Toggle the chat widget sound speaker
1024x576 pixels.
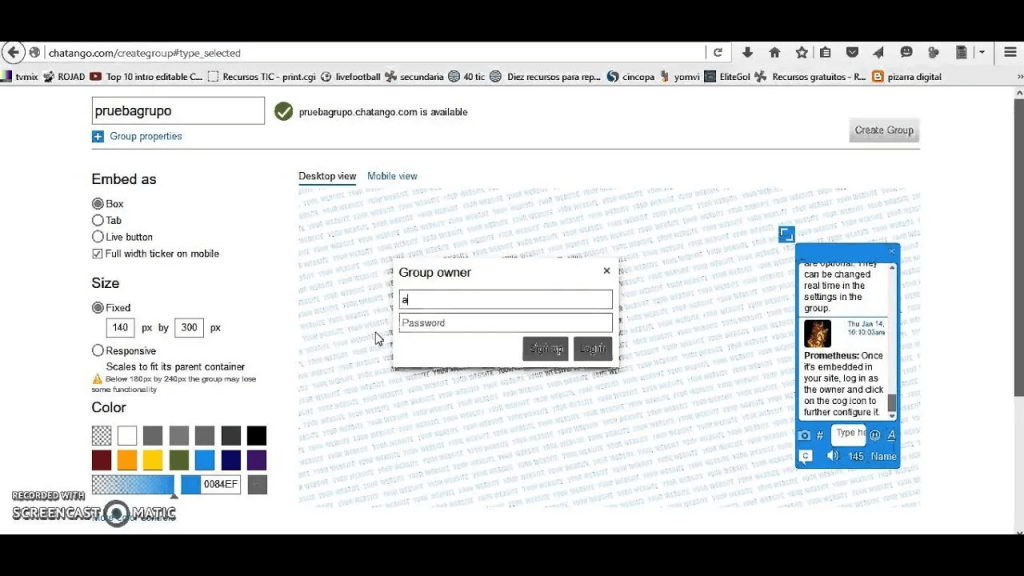(833, 456)
